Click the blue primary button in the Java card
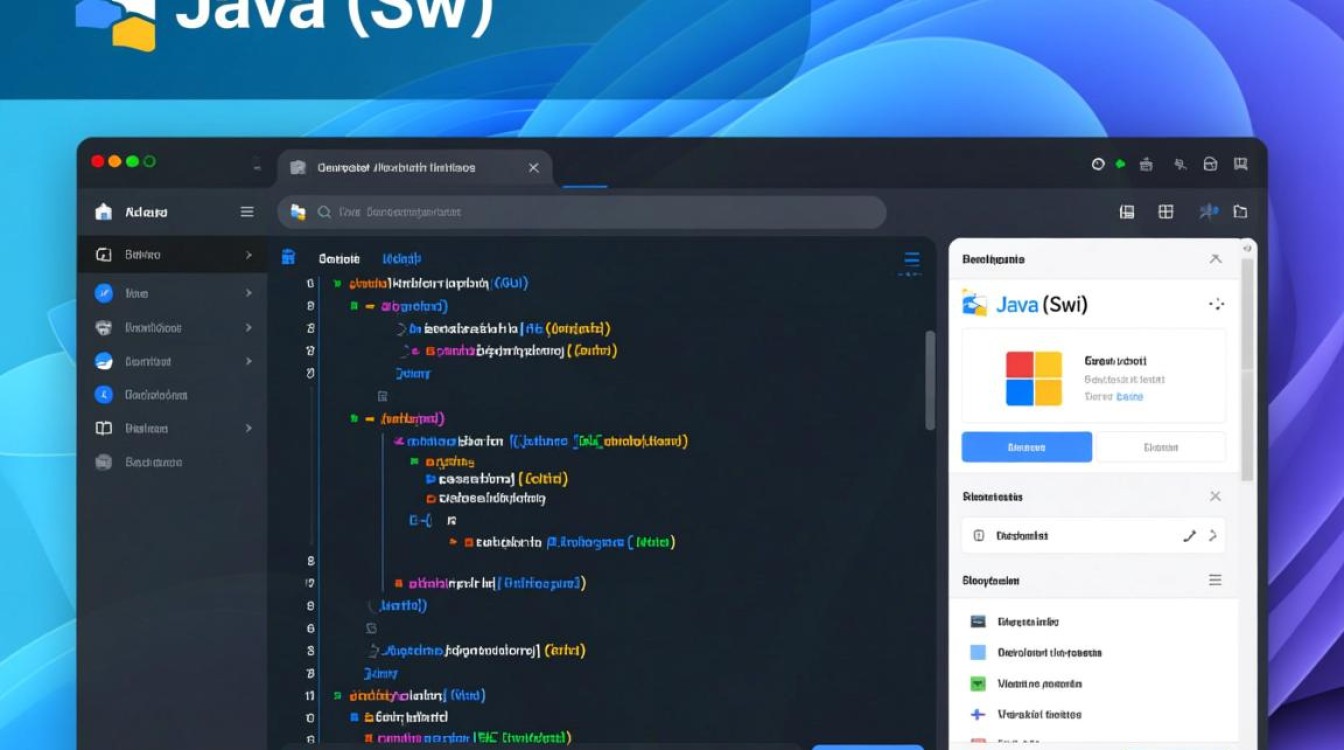 (x=1026, y=447)
